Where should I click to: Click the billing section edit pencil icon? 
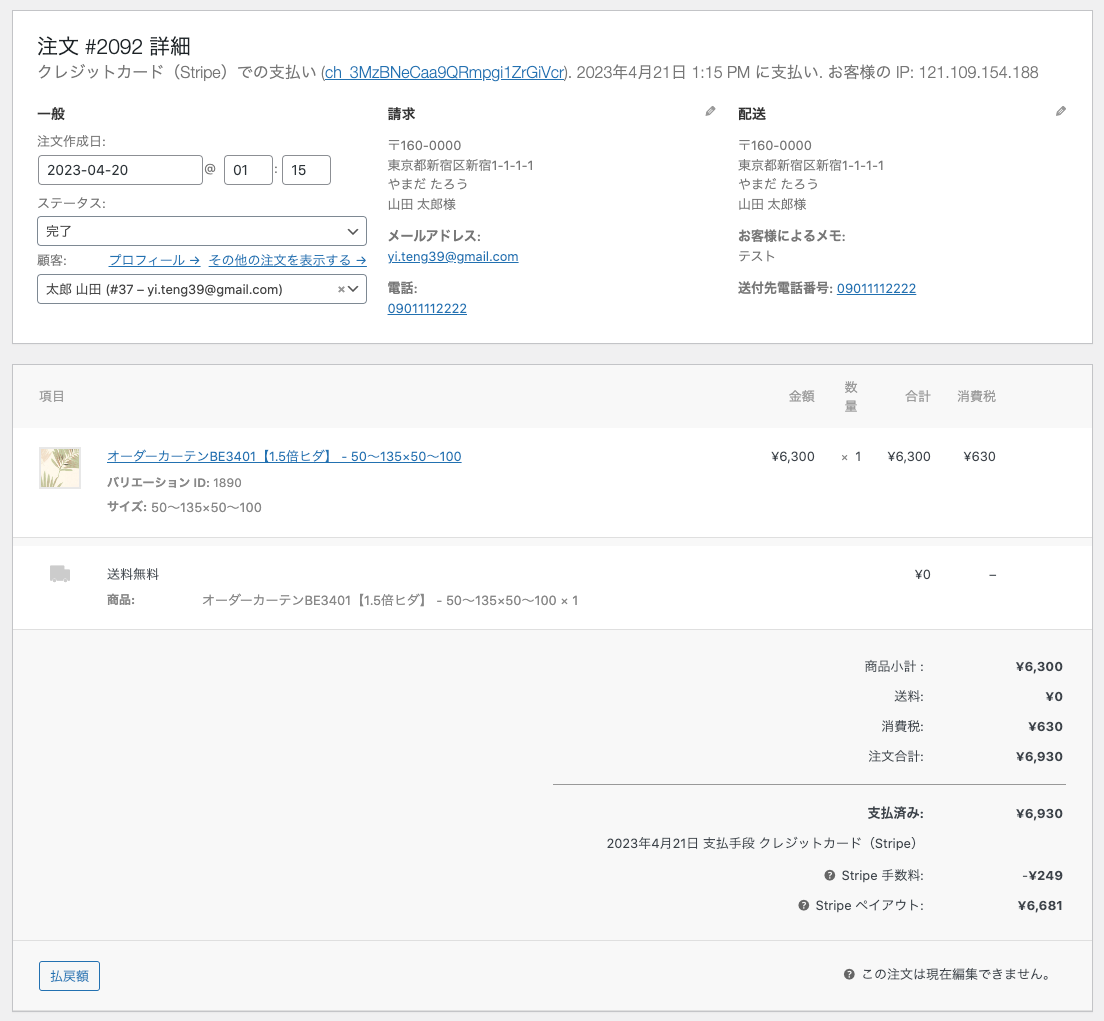point(710,112)
